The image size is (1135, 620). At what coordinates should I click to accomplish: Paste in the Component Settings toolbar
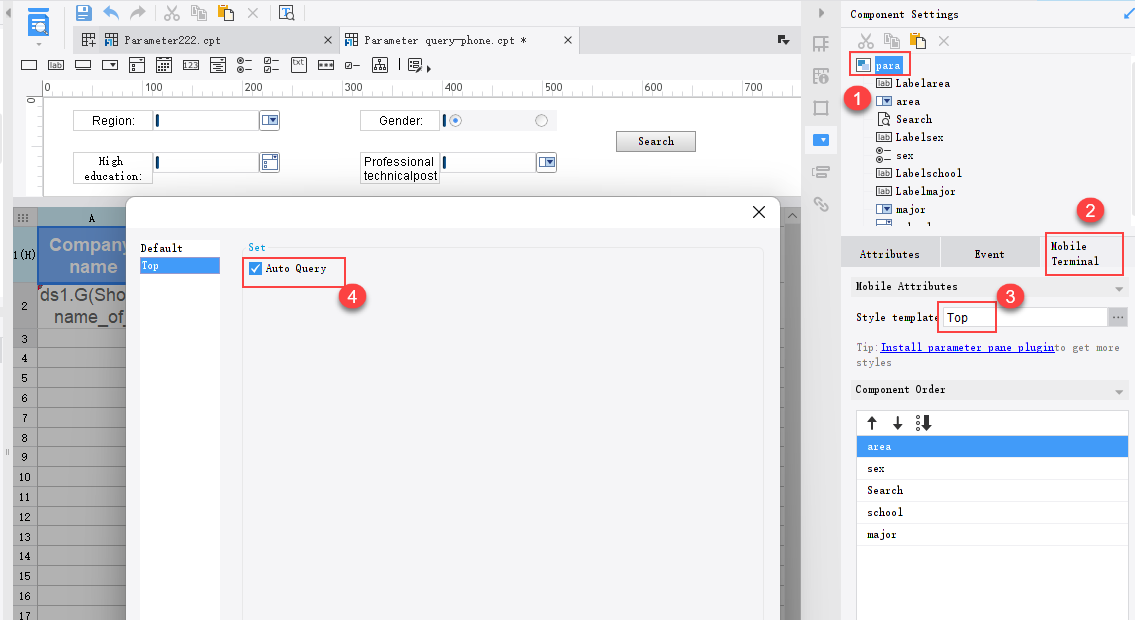(x=918, y=41)
